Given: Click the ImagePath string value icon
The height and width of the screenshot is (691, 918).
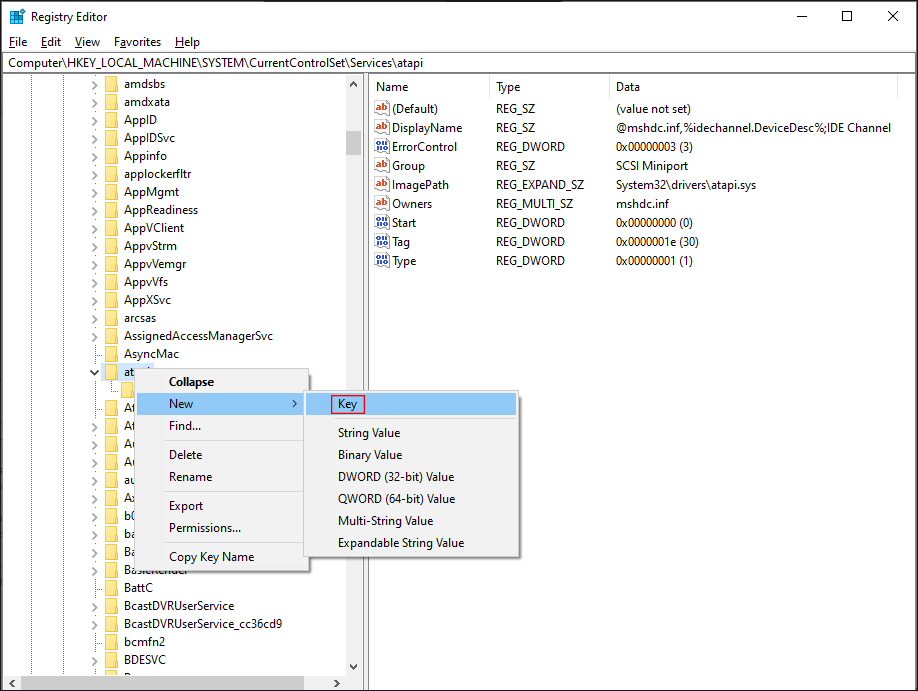Looking at the screenshot, I should [x=382, y=184].
